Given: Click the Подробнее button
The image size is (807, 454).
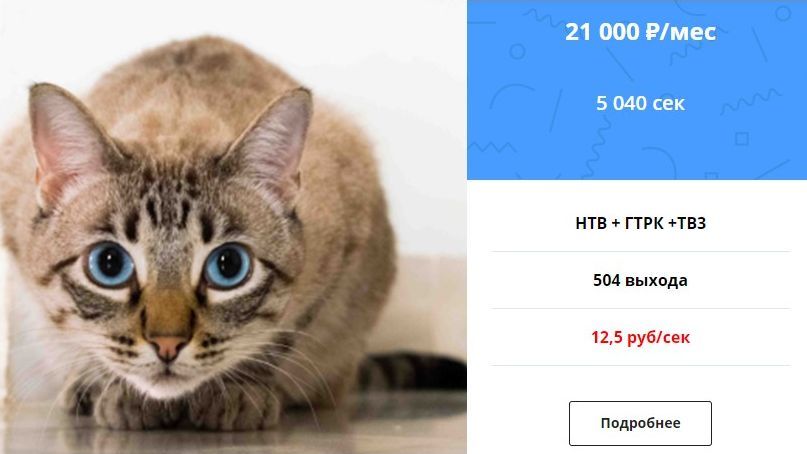Looking at the screenshot, I should pos(640,423).
